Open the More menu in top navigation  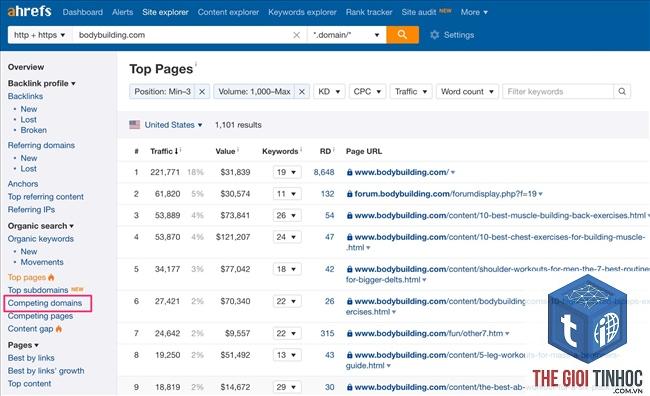coord(474,12)
